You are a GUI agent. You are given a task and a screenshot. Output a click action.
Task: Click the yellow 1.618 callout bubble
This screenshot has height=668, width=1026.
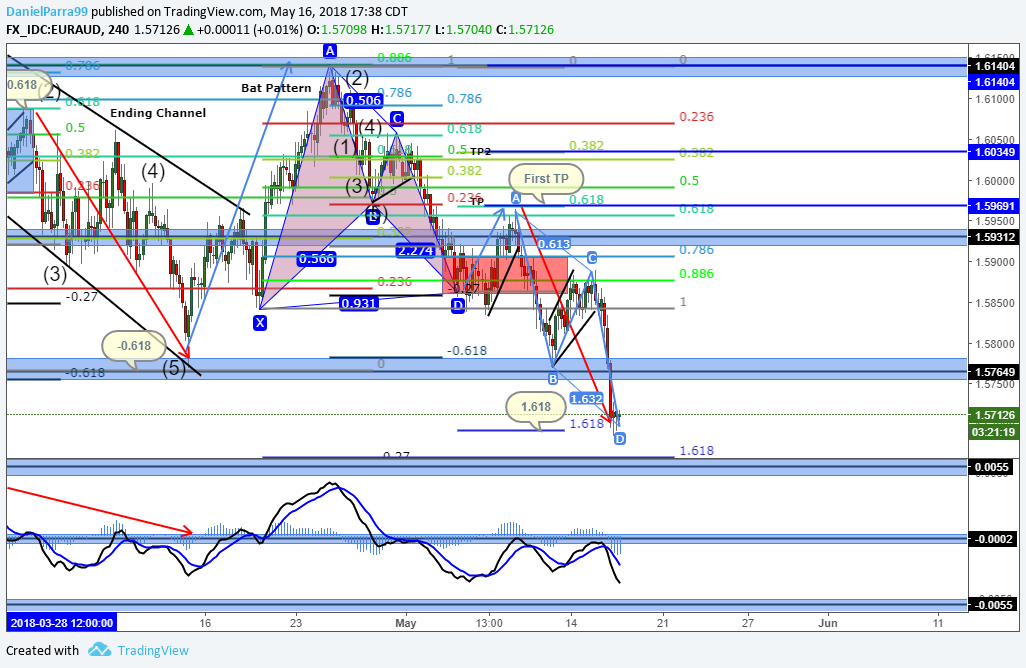click(536, 407)
